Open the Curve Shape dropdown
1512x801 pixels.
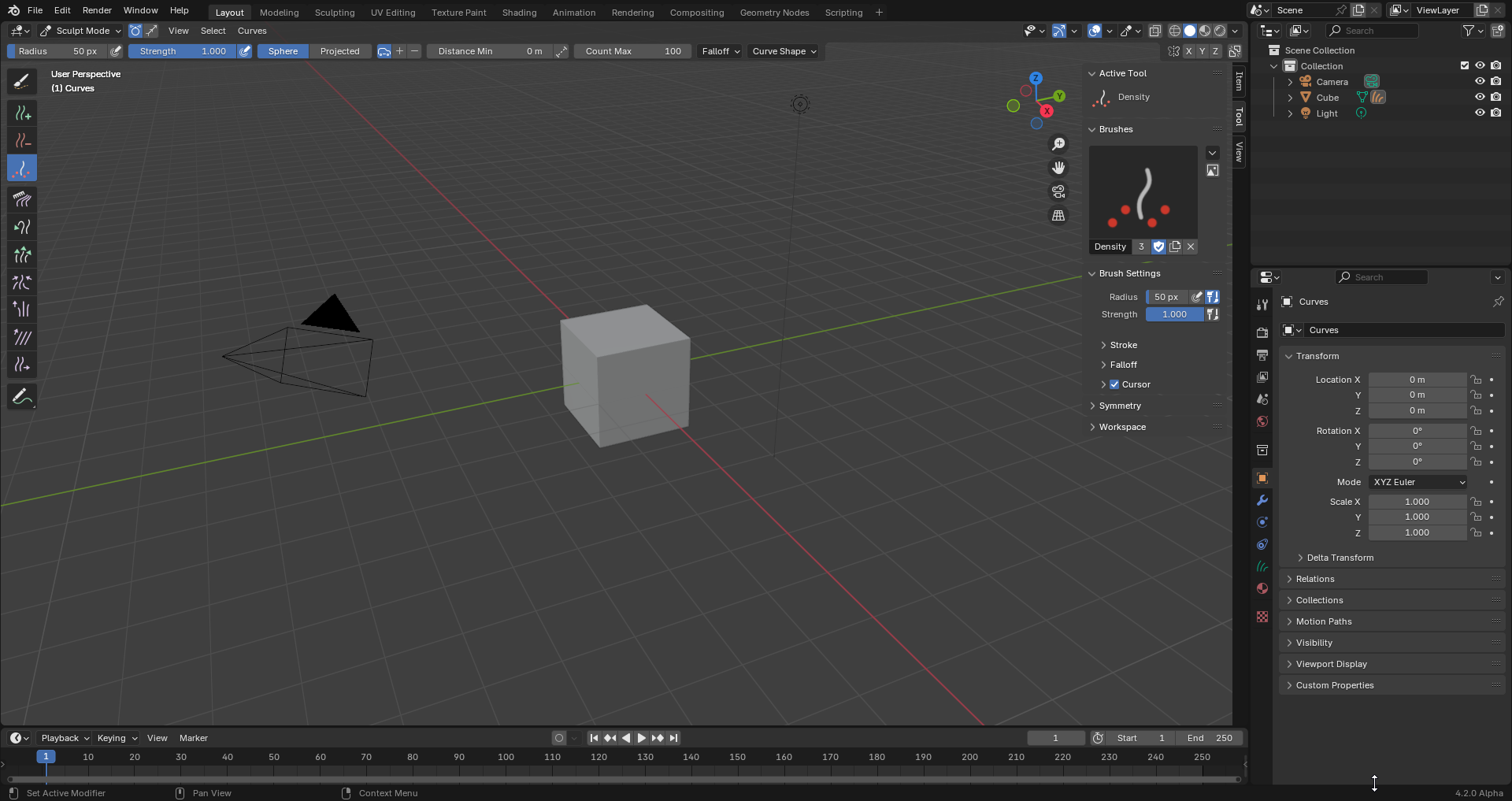point(784,51)
